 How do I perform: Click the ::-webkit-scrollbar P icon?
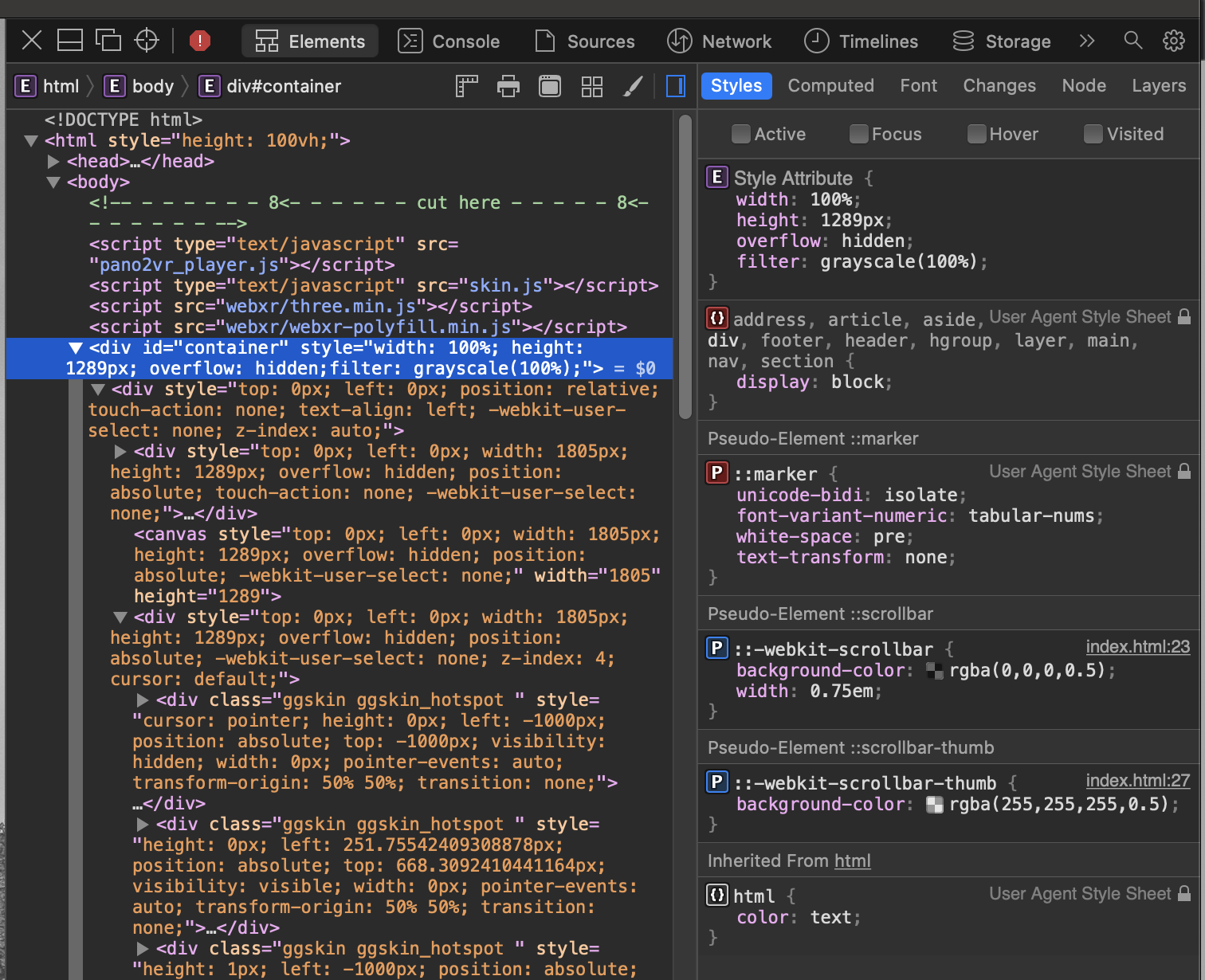[717, 648]
